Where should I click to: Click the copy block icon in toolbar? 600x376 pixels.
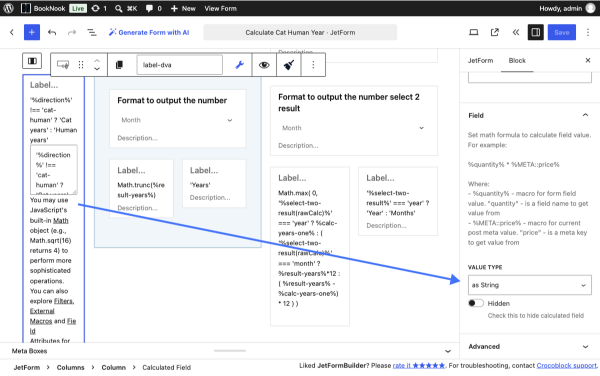[x=119, y=65]
